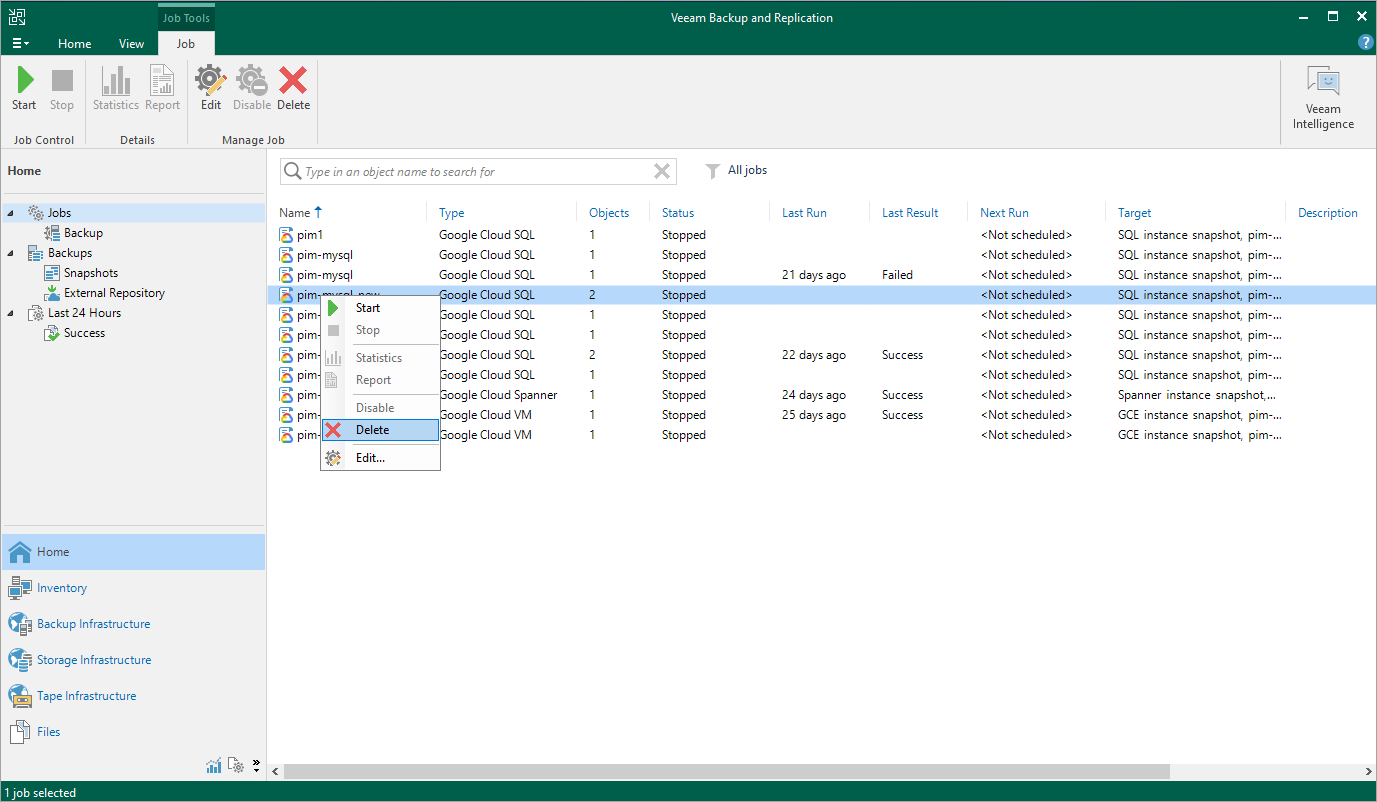Screen dimensions: 1377x802
Task: Click the green Start icon in the ribbon
Action: (x=25, y=81)
